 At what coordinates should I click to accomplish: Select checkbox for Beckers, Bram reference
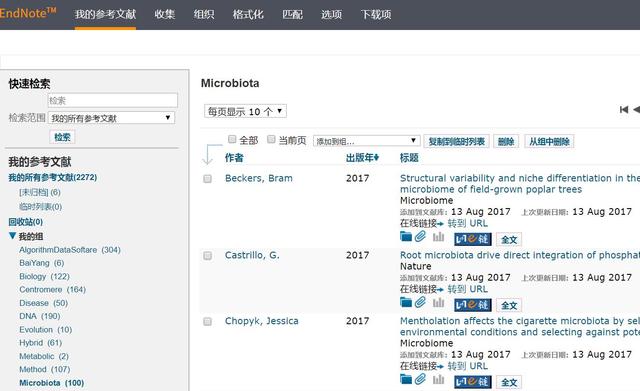tap(207, 179)
